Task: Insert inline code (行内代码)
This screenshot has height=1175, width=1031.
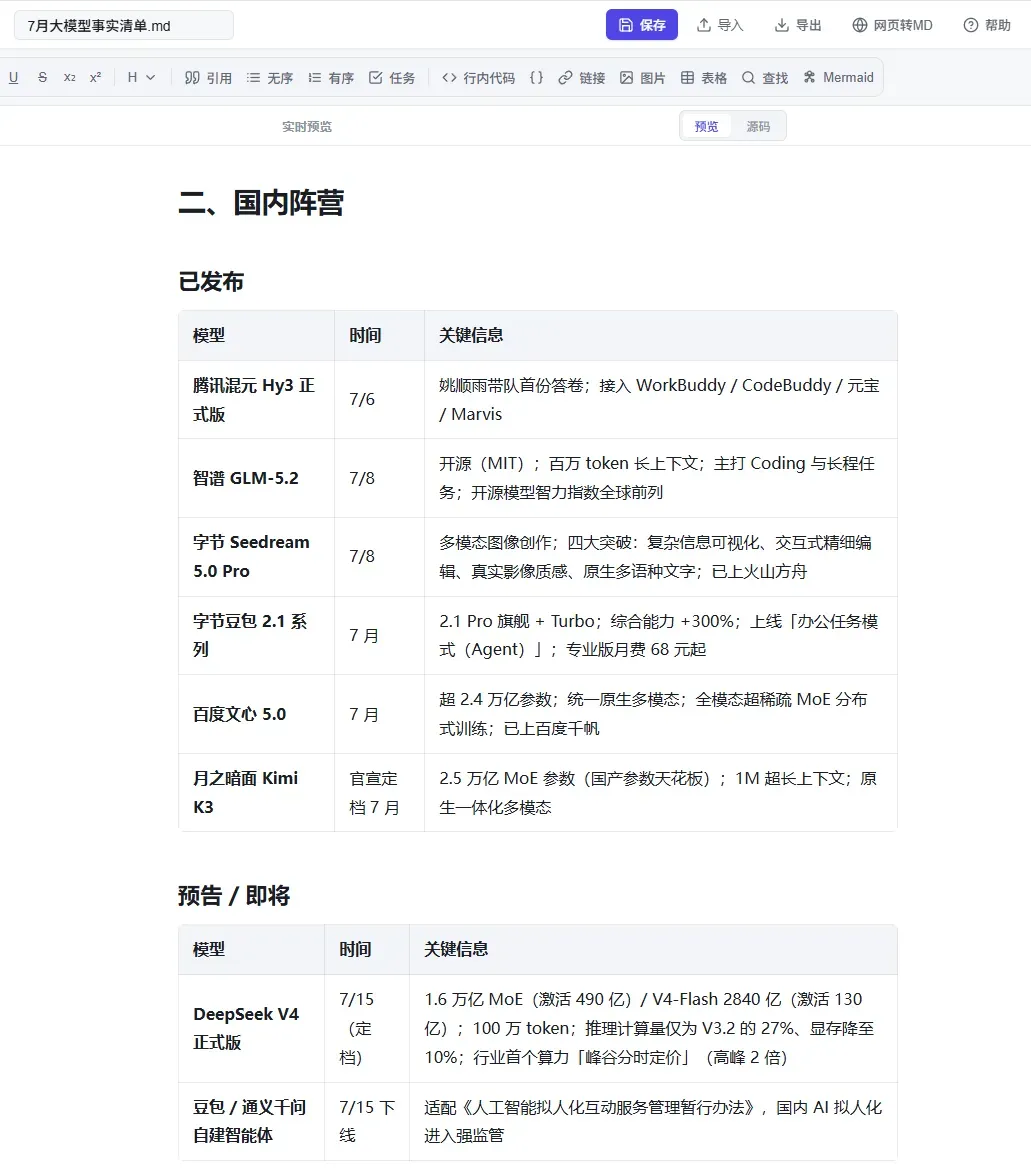Action: click(478, 77)
